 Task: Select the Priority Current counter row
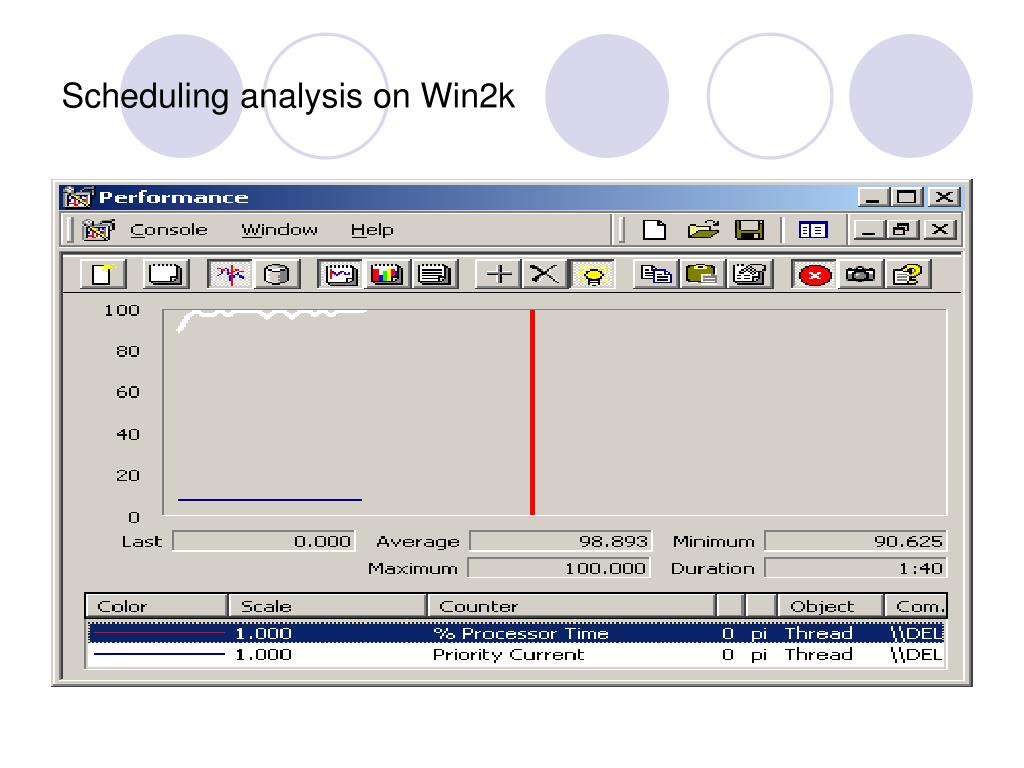pyautogui.click(x=516, y=655)
